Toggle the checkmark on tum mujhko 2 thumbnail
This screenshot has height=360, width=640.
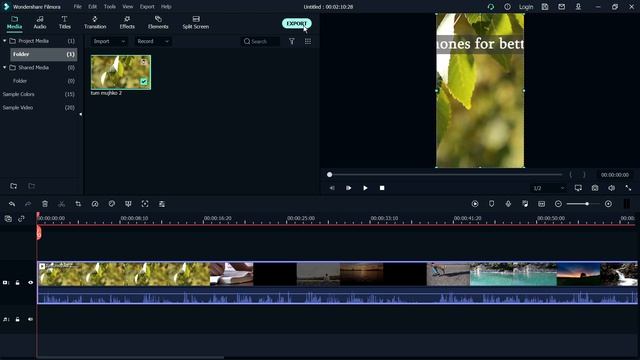click(x=144, y=82)
